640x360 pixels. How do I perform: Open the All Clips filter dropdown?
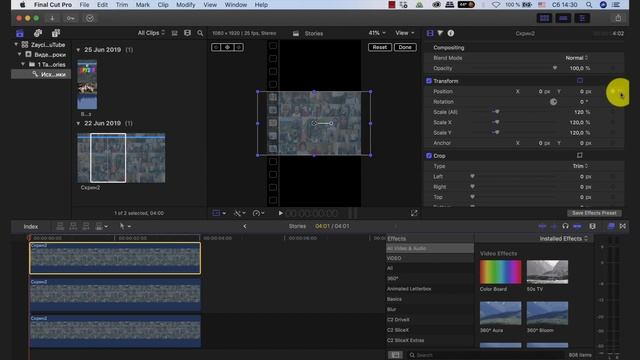point(151,33)
